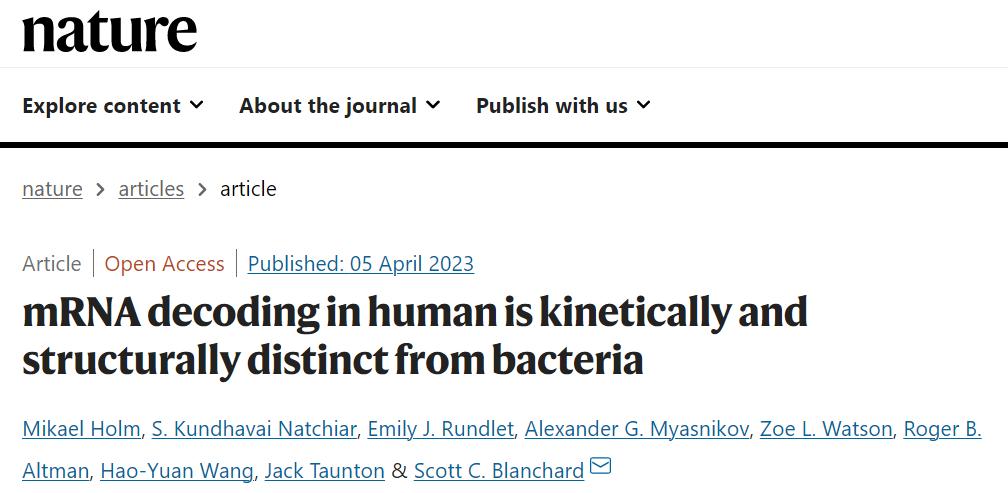Go to the nature breadcrumb link
This screenshot has width=1008, height=493.
(52, 189)
